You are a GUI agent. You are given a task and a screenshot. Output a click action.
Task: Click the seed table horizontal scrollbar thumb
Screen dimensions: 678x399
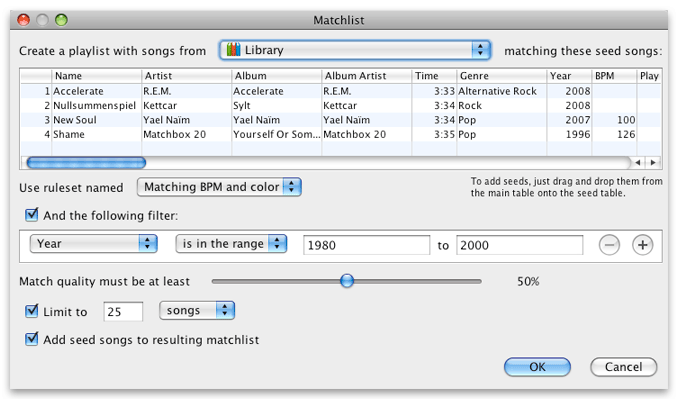tap(86, 163)
